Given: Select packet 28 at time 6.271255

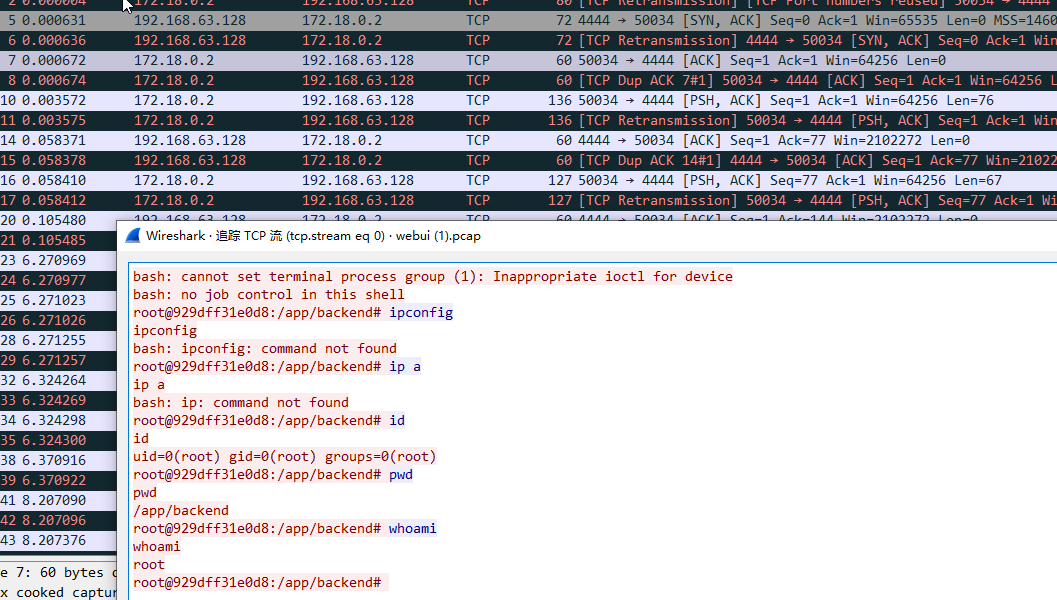Looking at the screenshot, I should click(58, 340).
